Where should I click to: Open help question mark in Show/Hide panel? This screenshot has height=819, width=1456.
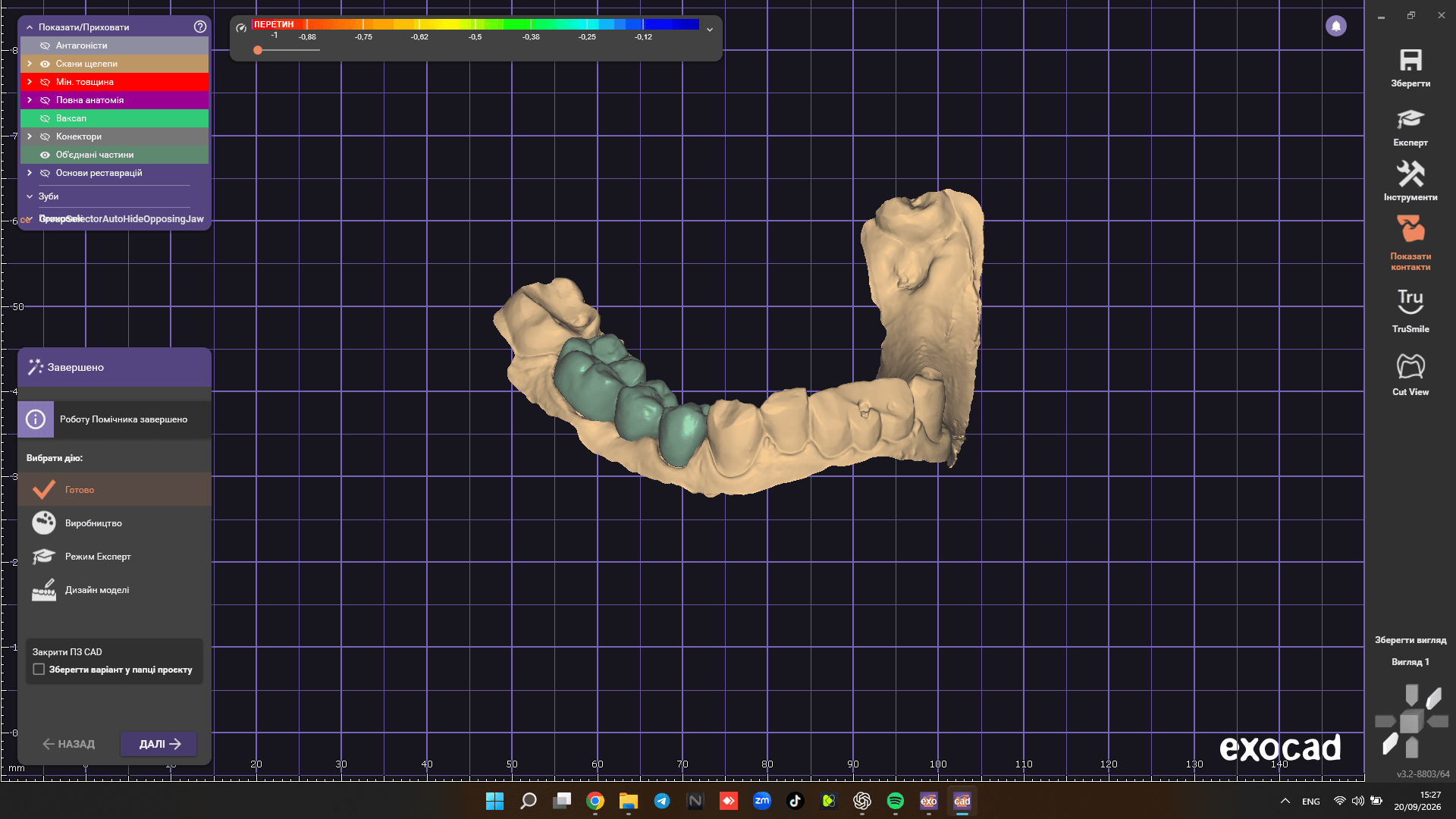tap(200, 27)
